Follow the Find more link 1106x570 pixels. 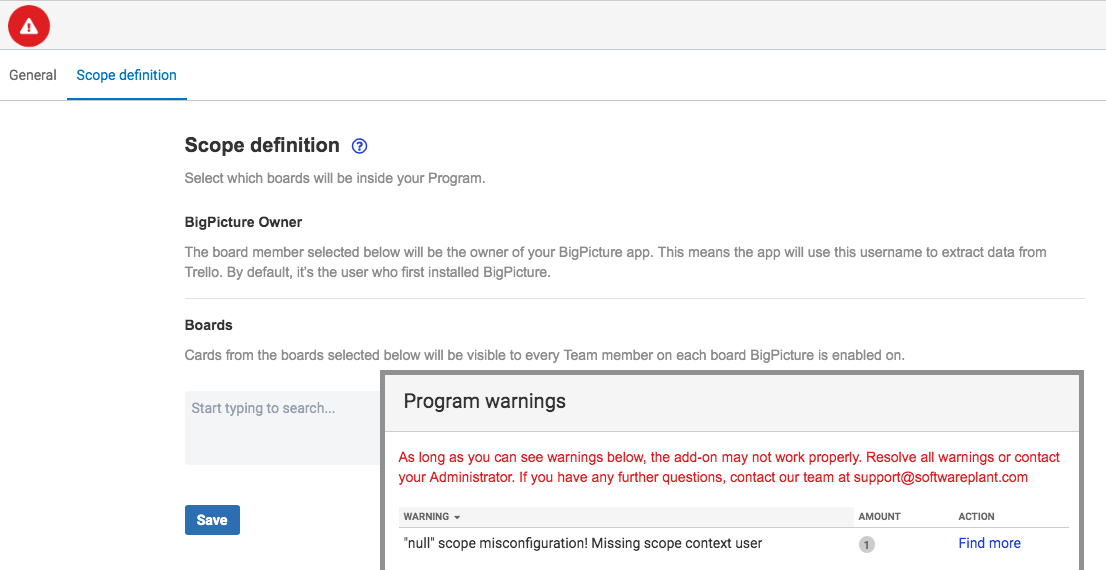989,543
